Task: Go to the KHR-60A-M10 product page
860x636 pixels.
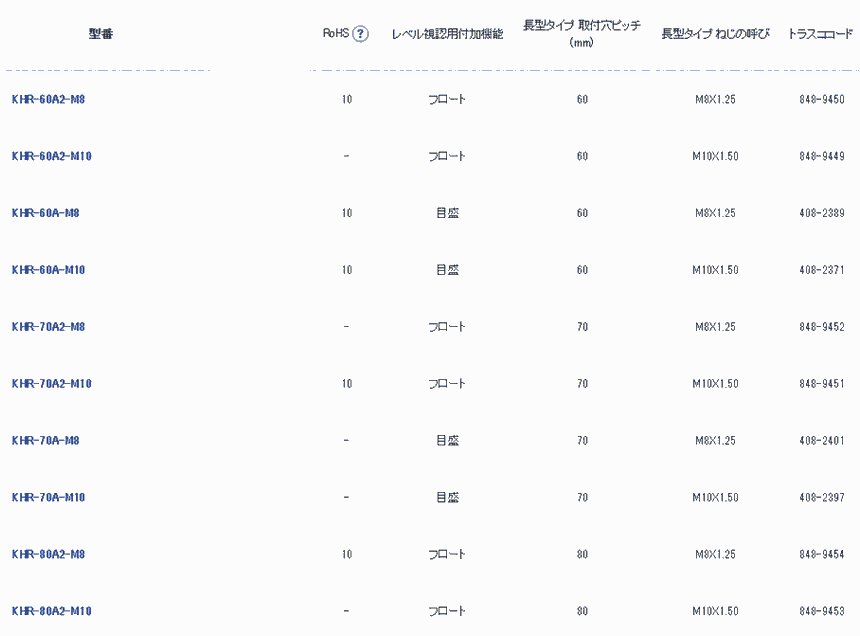Action: 48,270
